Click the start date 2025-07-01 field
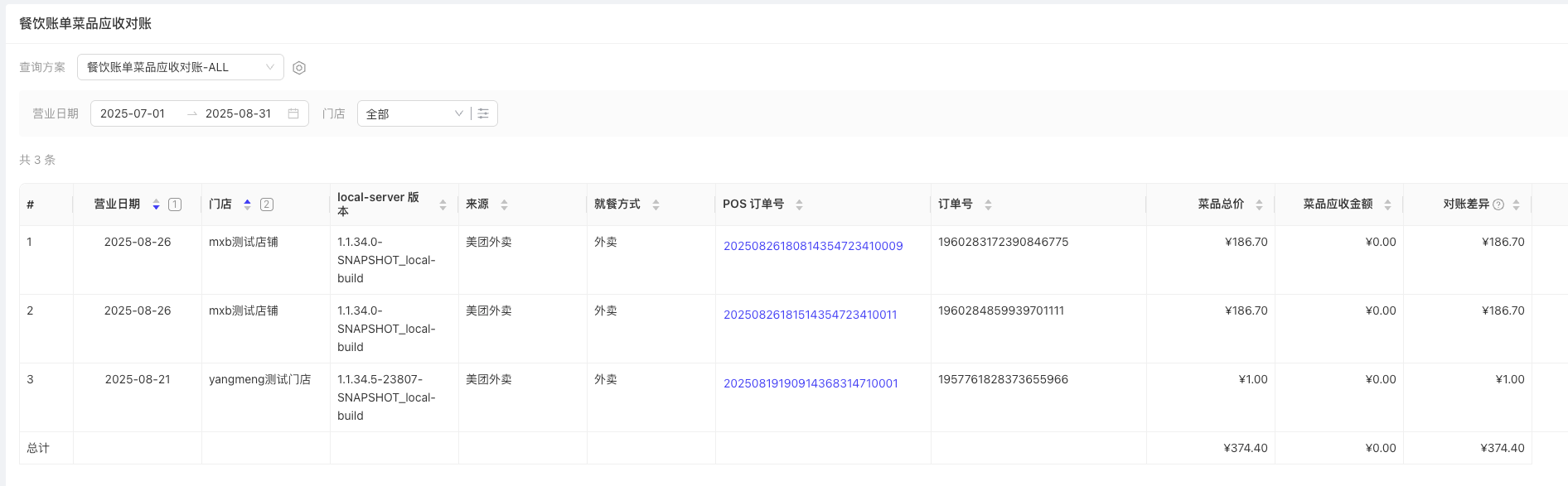Viewport: 1568px width, 486px height. coord(133,113)
